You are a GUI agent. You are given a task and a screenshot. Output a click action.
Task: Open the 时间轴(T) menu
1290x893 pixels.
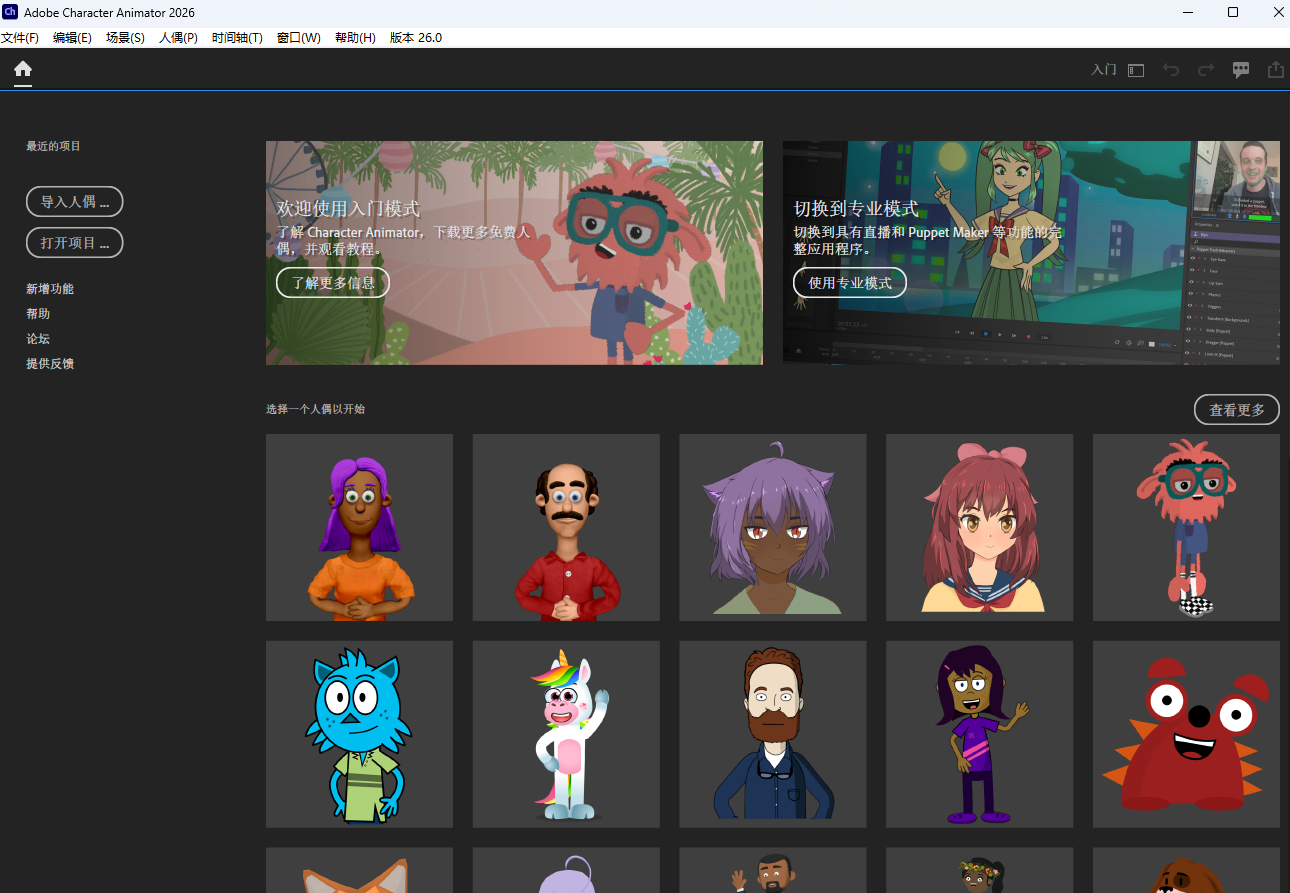click(237, 38)
